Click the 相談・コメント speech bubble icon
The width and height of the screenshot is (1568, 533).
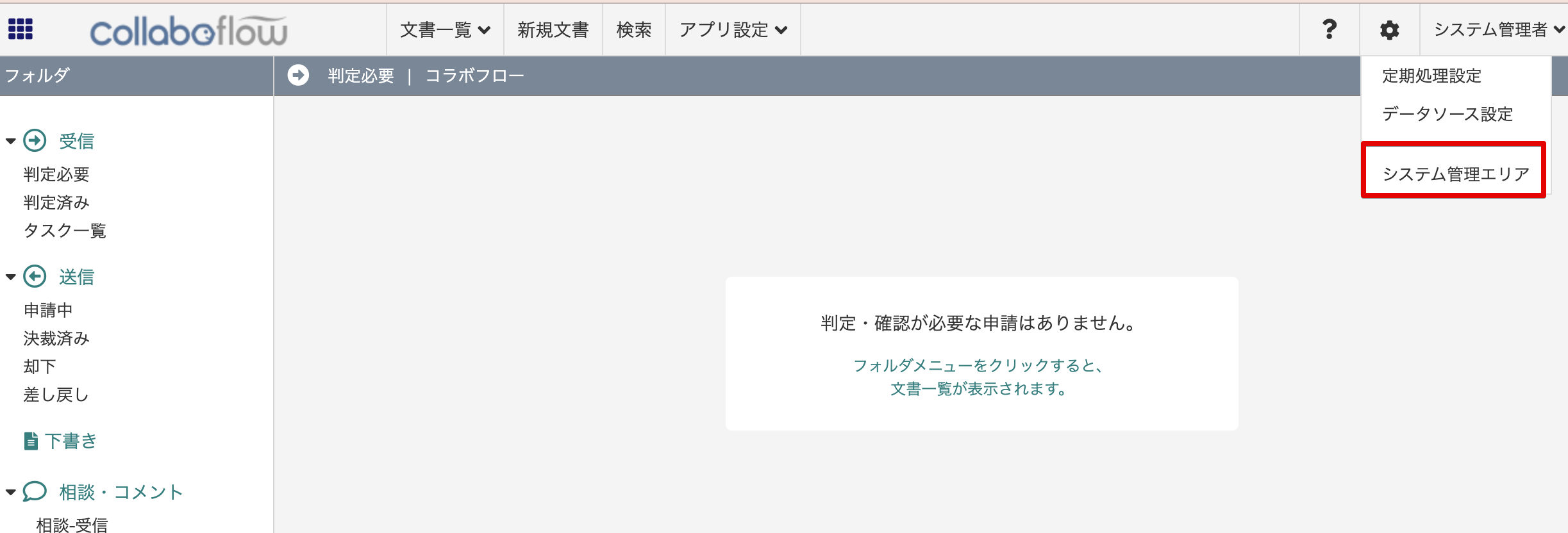(x=35, y=492)
